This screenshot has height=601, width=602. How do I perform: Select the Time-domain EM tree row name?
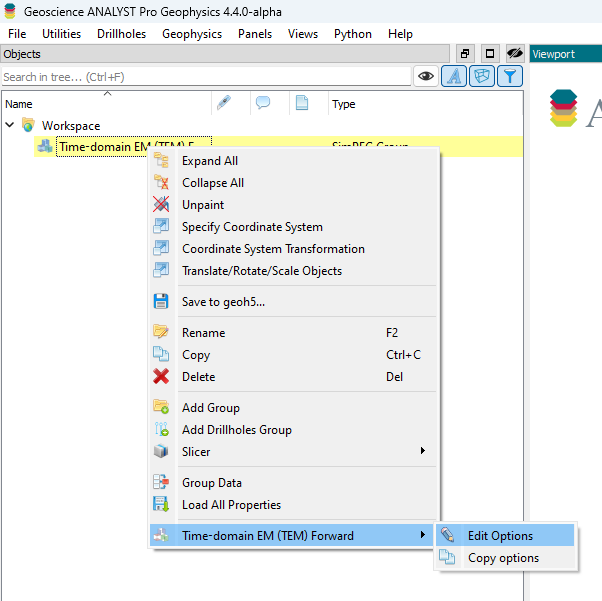[x=134, y=146]
